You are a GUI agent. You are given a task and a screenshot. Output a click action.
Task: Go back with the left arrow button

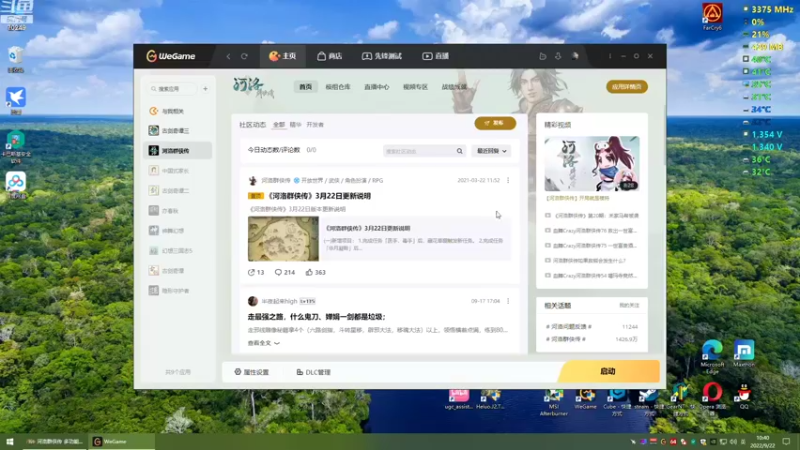[228, 56]
